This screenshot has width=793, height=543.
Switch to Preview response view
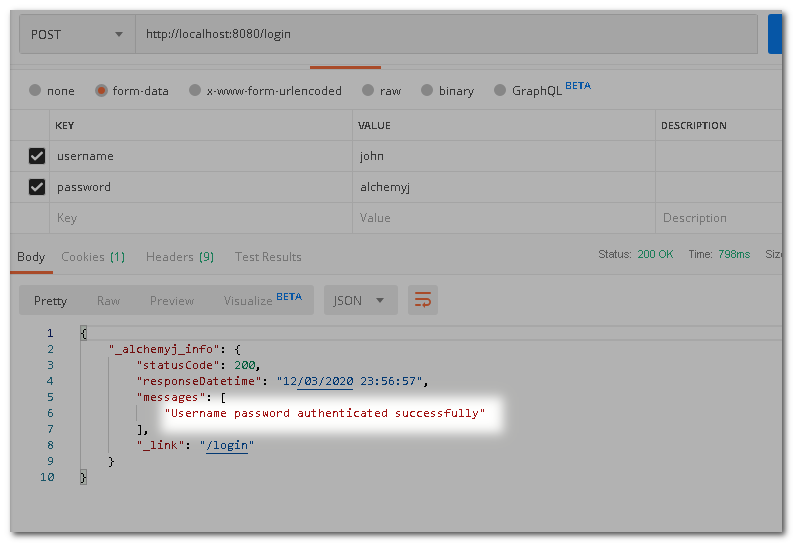pos(172,301)
